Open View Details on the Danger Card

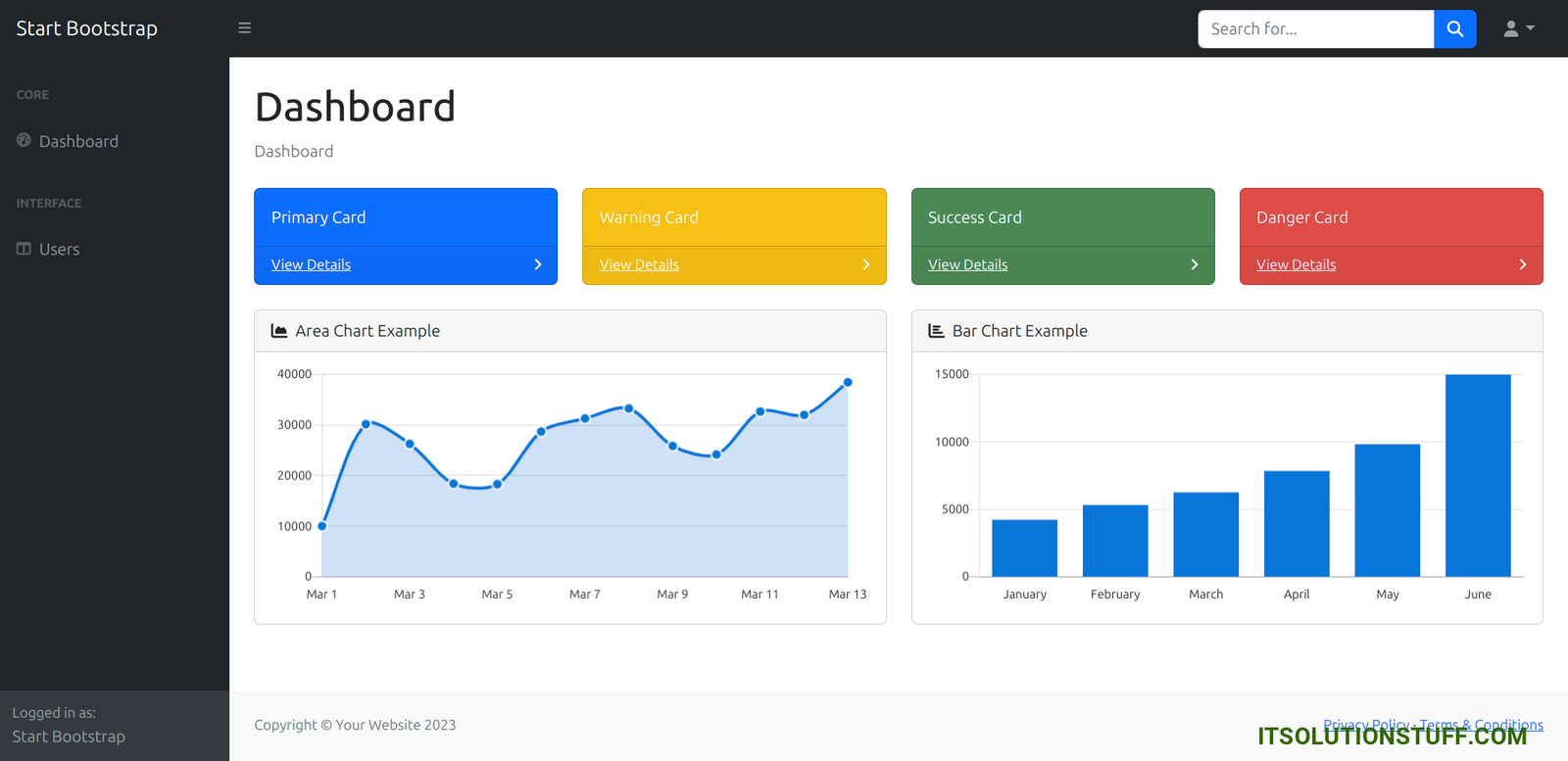tap(1296, 264)
